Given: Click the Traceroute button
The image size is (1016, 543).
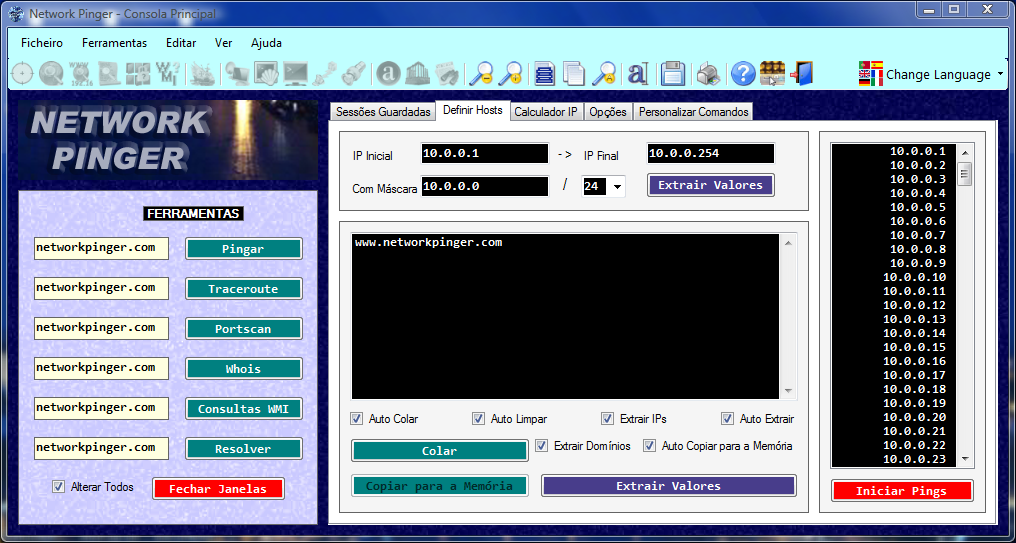Looking at the screenshot, I should (244, 289).
